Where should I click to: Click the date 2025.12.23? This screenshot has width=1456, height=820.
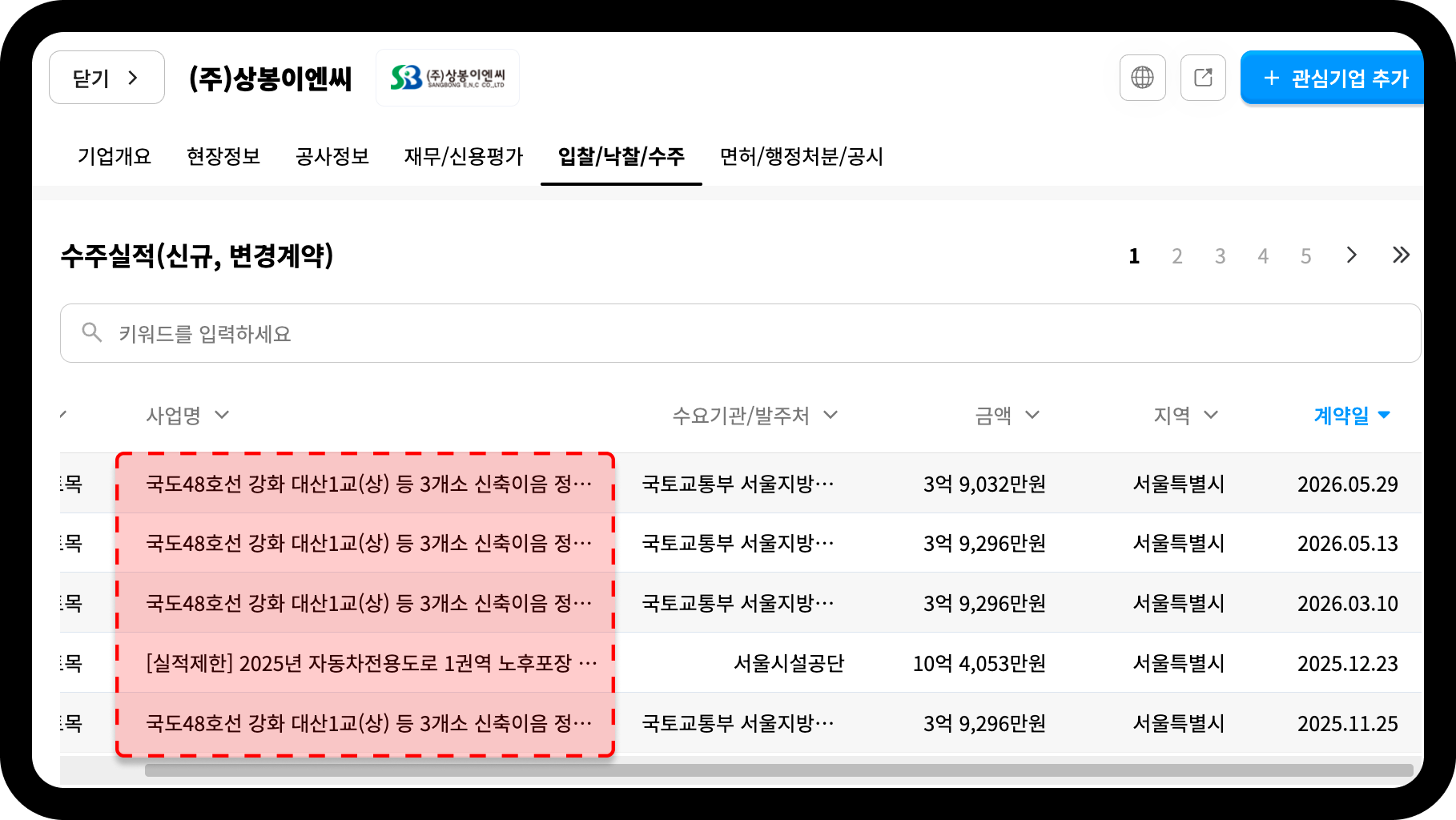[1348, 663]
